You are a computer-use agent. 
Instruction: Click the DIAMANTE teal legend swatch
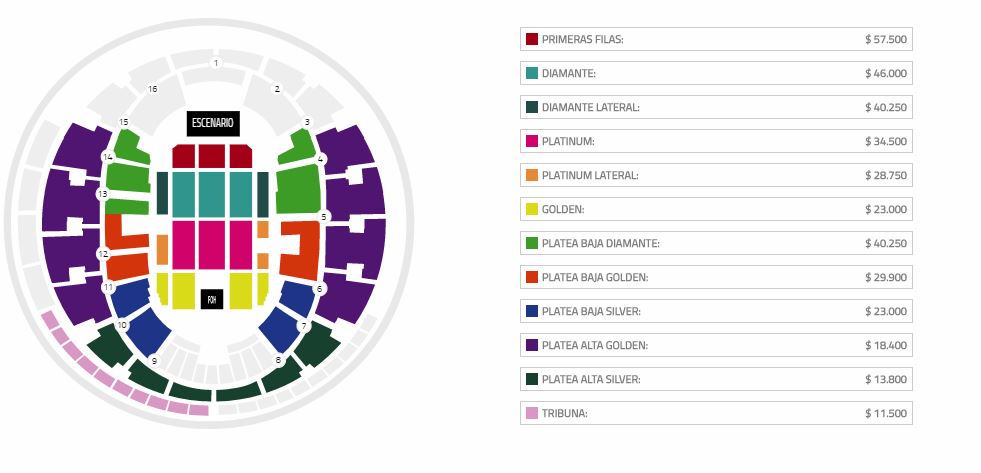point(531,73)
